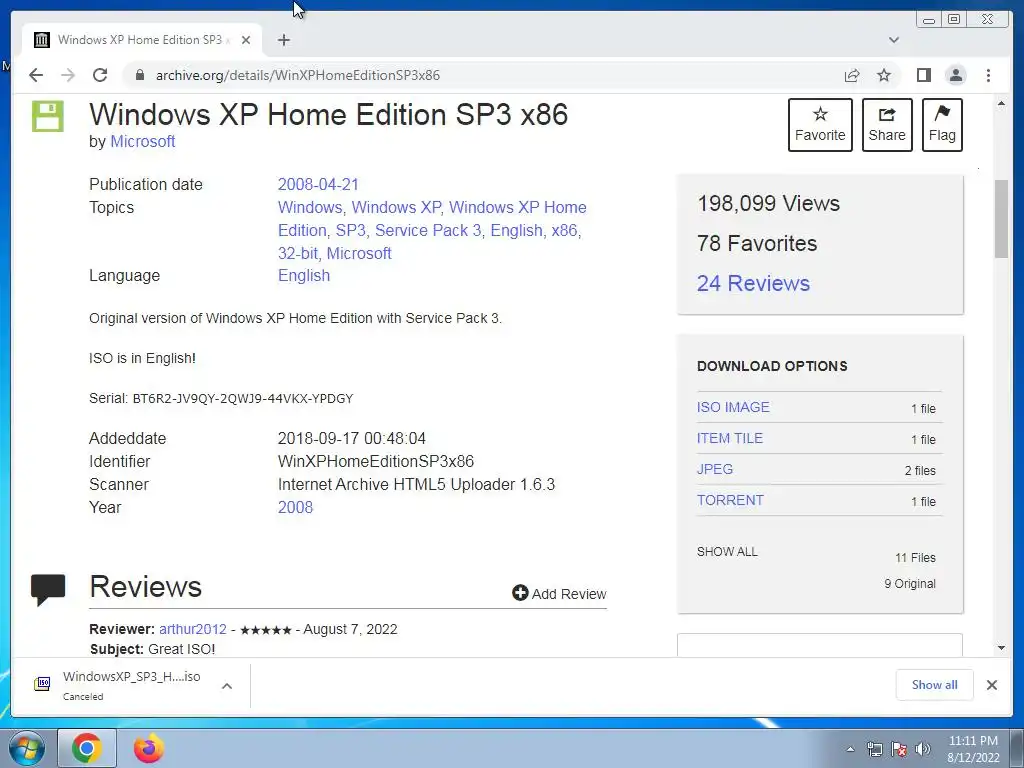The width and height of the screenshot is (1024, 768).
Task: Click the green floppy disk software icon
Action: (48, 116)
